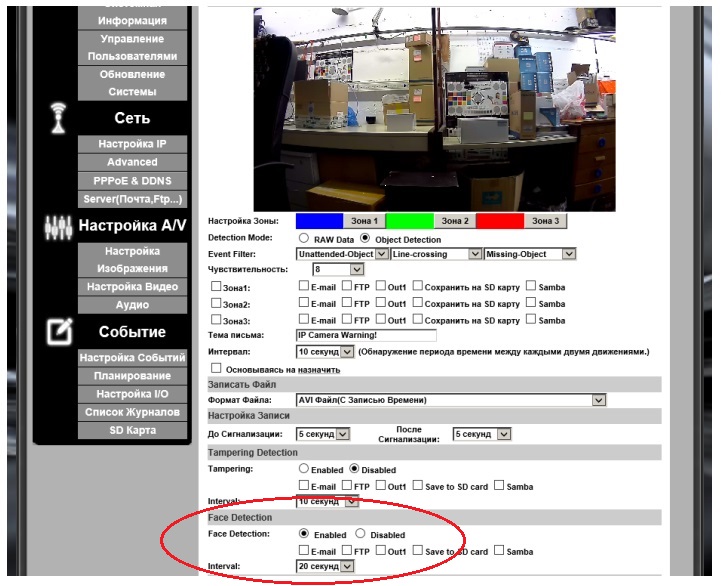The height and width of the screenshot is (586, 721).
Task: Open Настройка Событий page
Action: pos(132,357)
